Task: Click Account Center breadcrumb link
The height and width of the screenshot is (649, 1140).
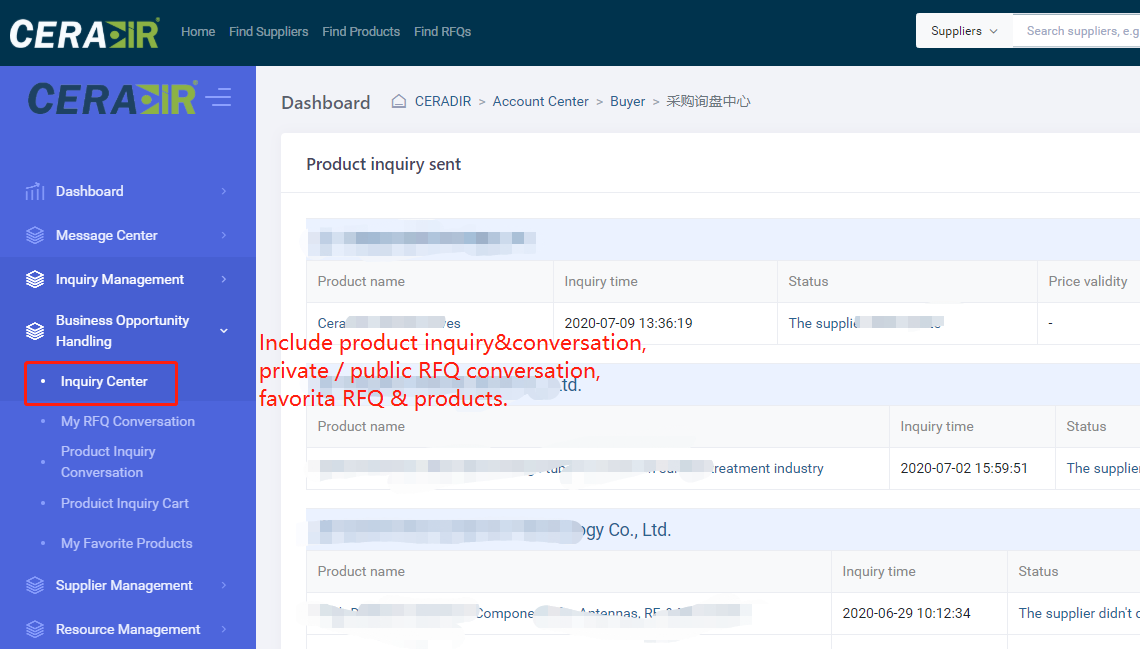Action: coord(540,101)
